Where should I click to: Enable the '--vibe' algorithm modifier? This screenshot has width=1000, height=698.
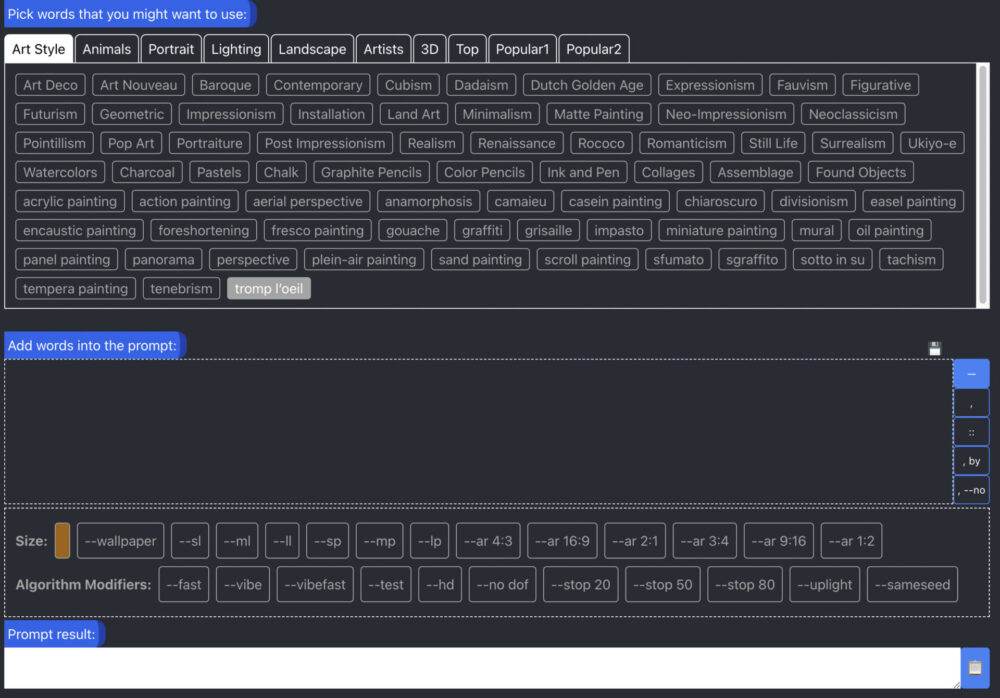(x=242, y=584)
